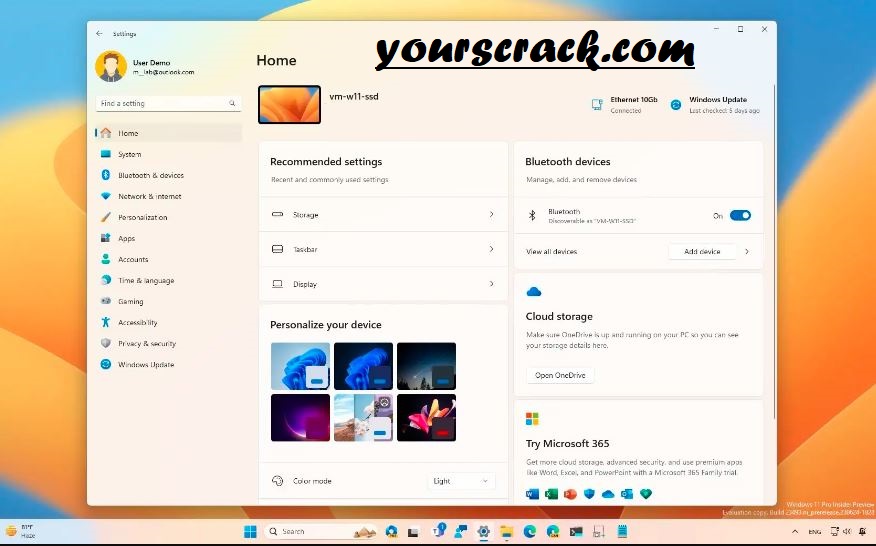Open the Windows Update sidebar icon
This screenshot has width=876, height=546.
[106, 364]
